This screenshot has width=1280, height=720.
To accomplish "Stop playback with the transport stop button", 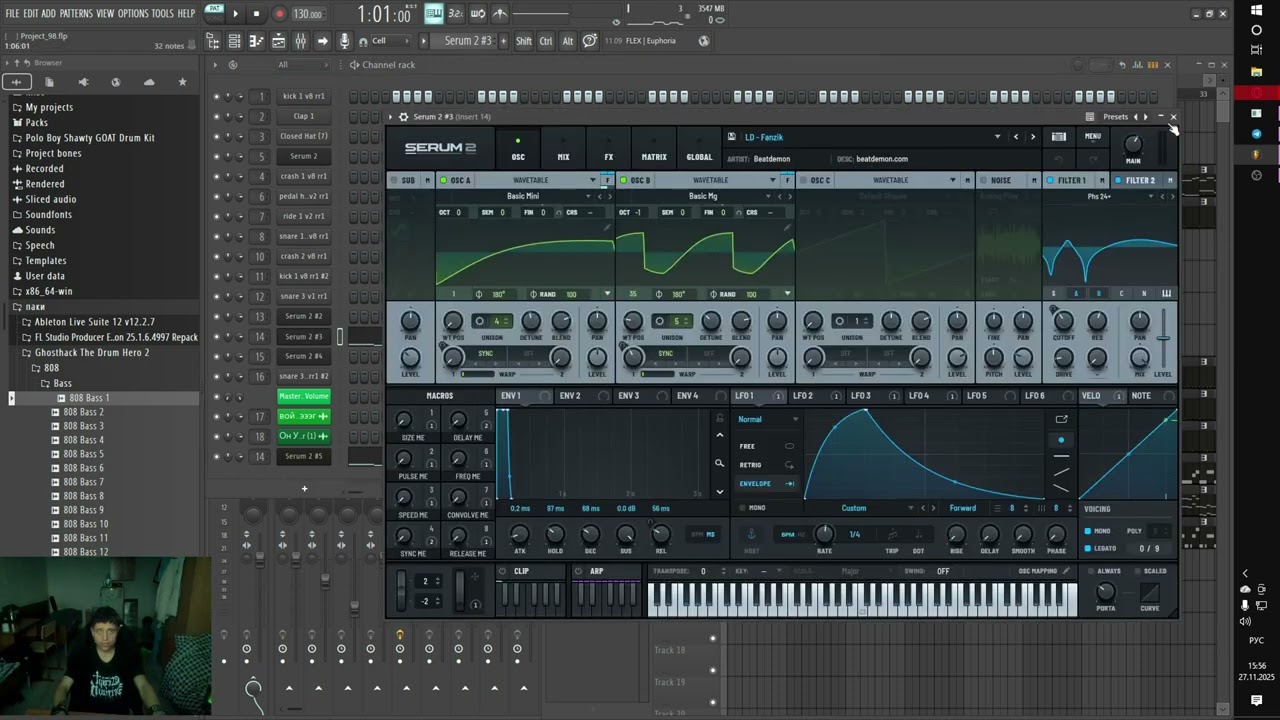I will tap(256, 14).
